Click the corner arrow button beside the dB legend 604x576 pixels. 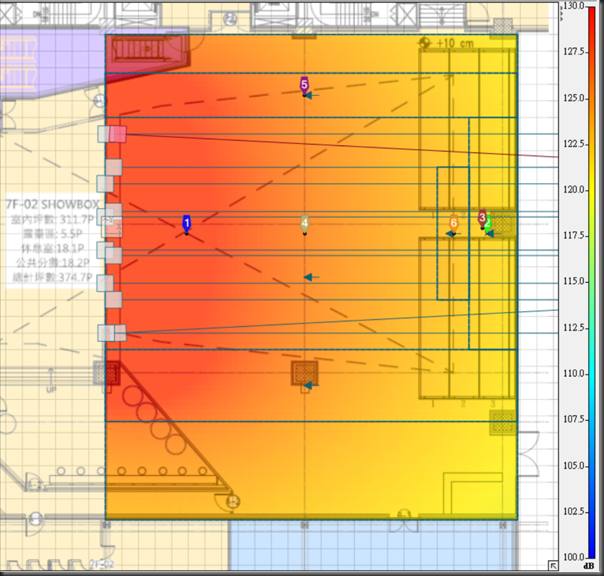553,566
